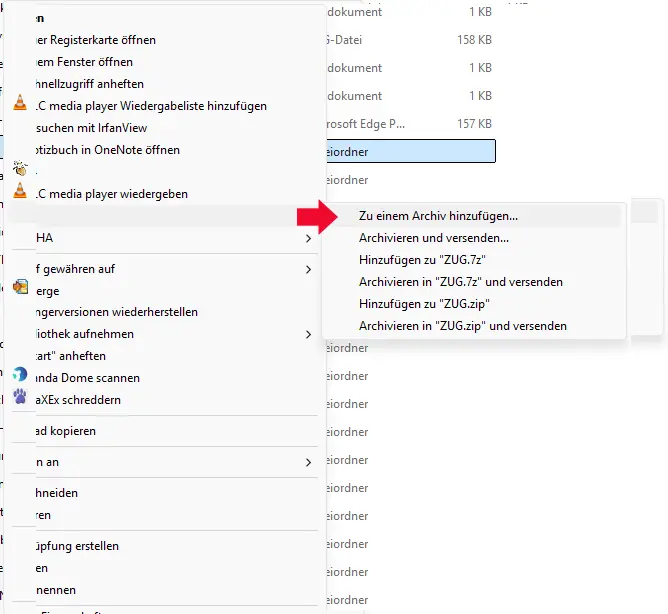Click the '157 KB' file size cell

coord(474,124)
